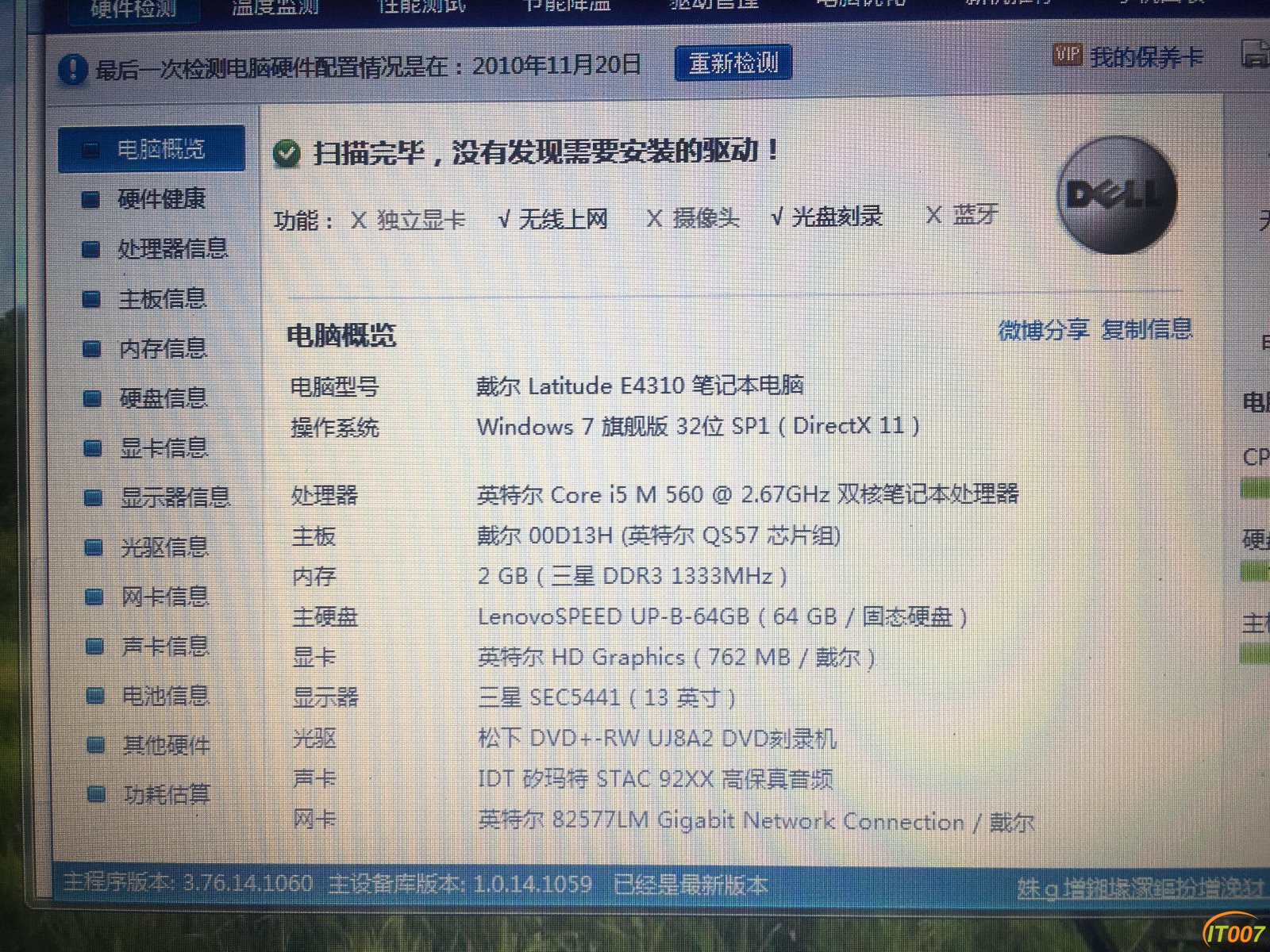This screenshot has width=1270, height=952.
Task: Click graphics value 英特尔 HD Graphics
Action: pos(676,658)
